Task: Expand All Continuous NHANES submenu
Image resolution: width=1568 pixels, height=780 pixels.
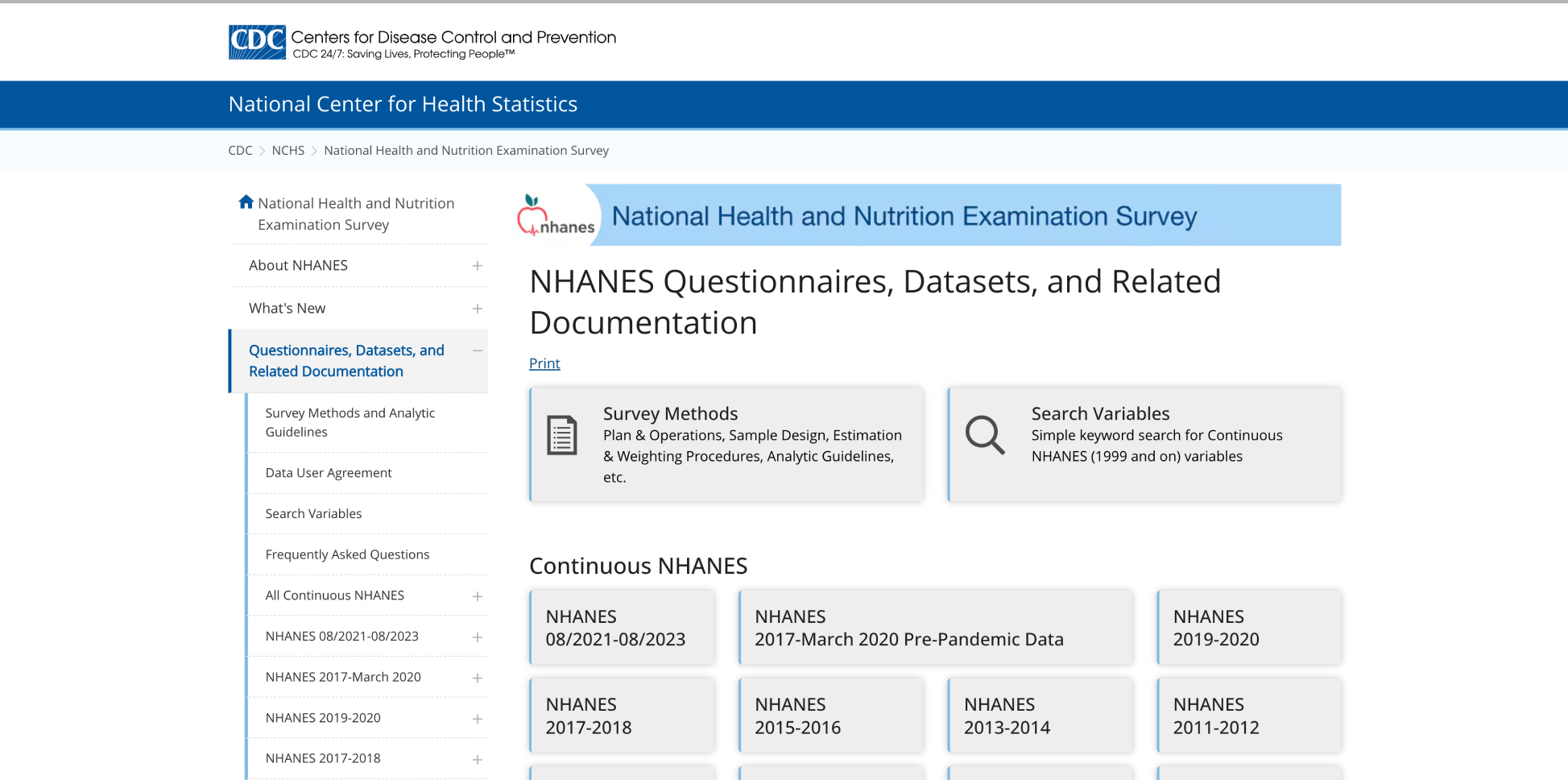Action: tap(478, 596)
